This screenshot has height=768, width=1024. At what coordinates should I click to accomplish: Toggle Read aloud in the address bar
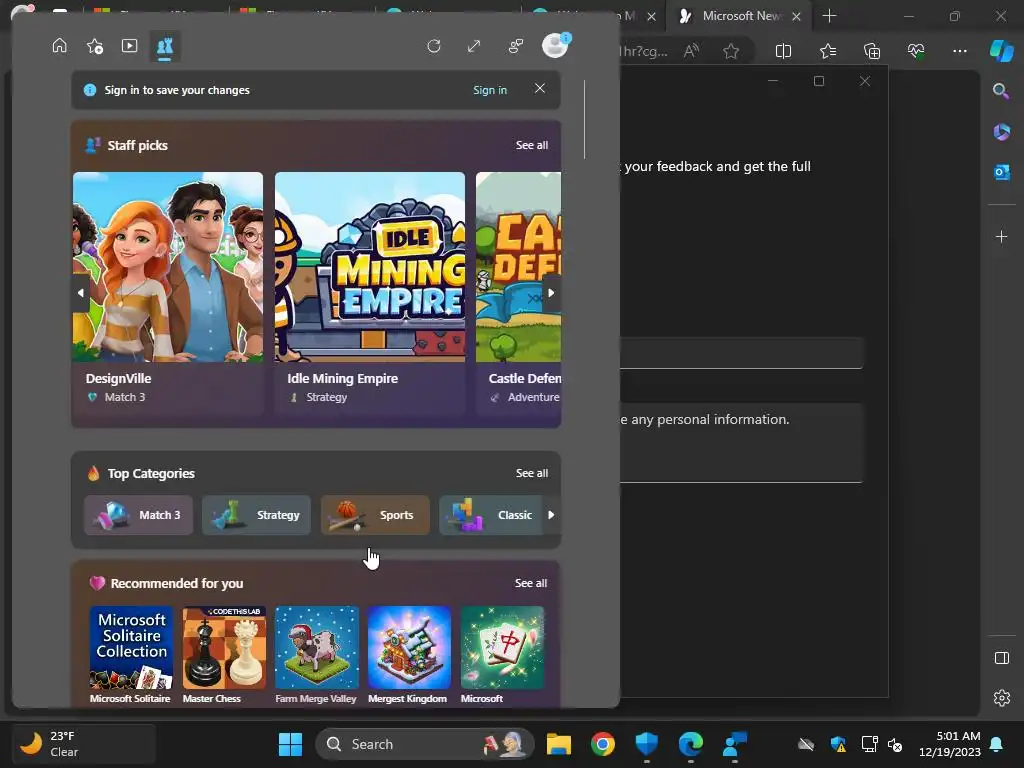pyautogui.click(x=691, y=50)
